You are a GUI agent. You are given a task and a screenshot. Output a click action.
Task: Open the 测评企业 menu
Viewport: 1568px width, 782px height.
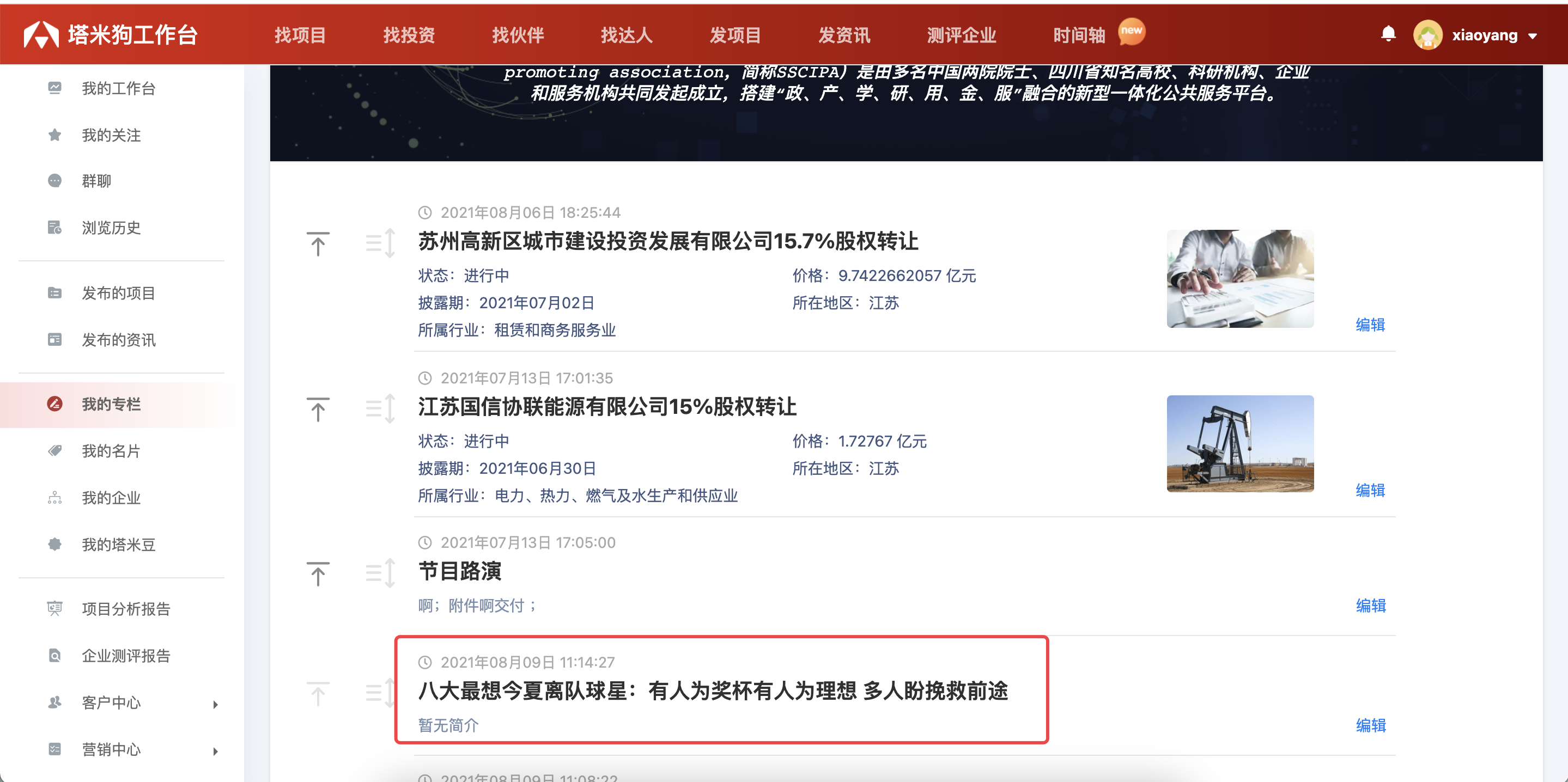tap(962, 35)
